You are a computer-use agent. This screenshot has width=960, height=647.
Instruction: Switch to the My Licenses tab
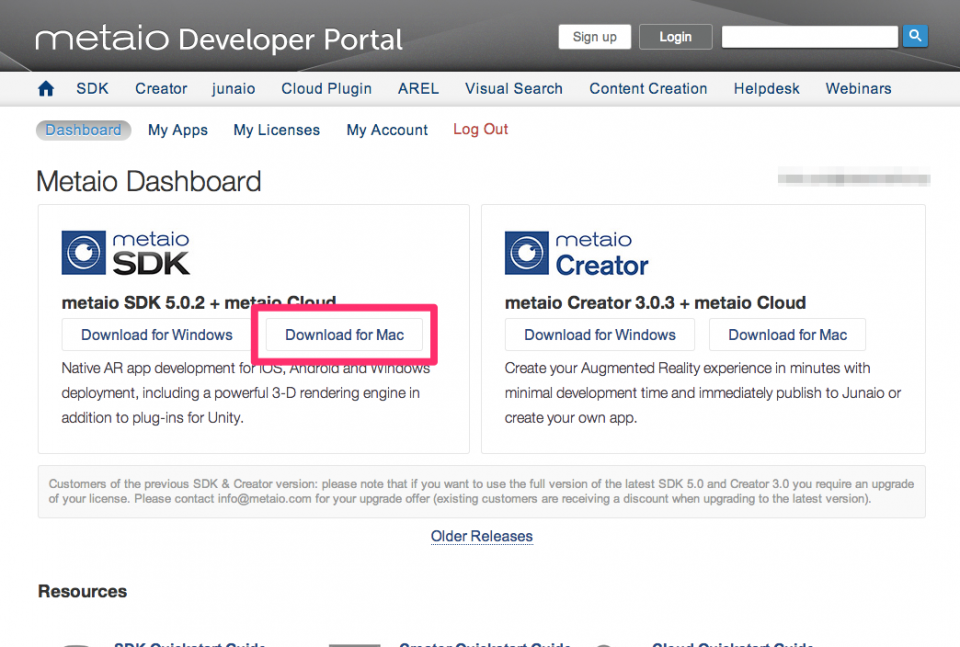point(277,130)
